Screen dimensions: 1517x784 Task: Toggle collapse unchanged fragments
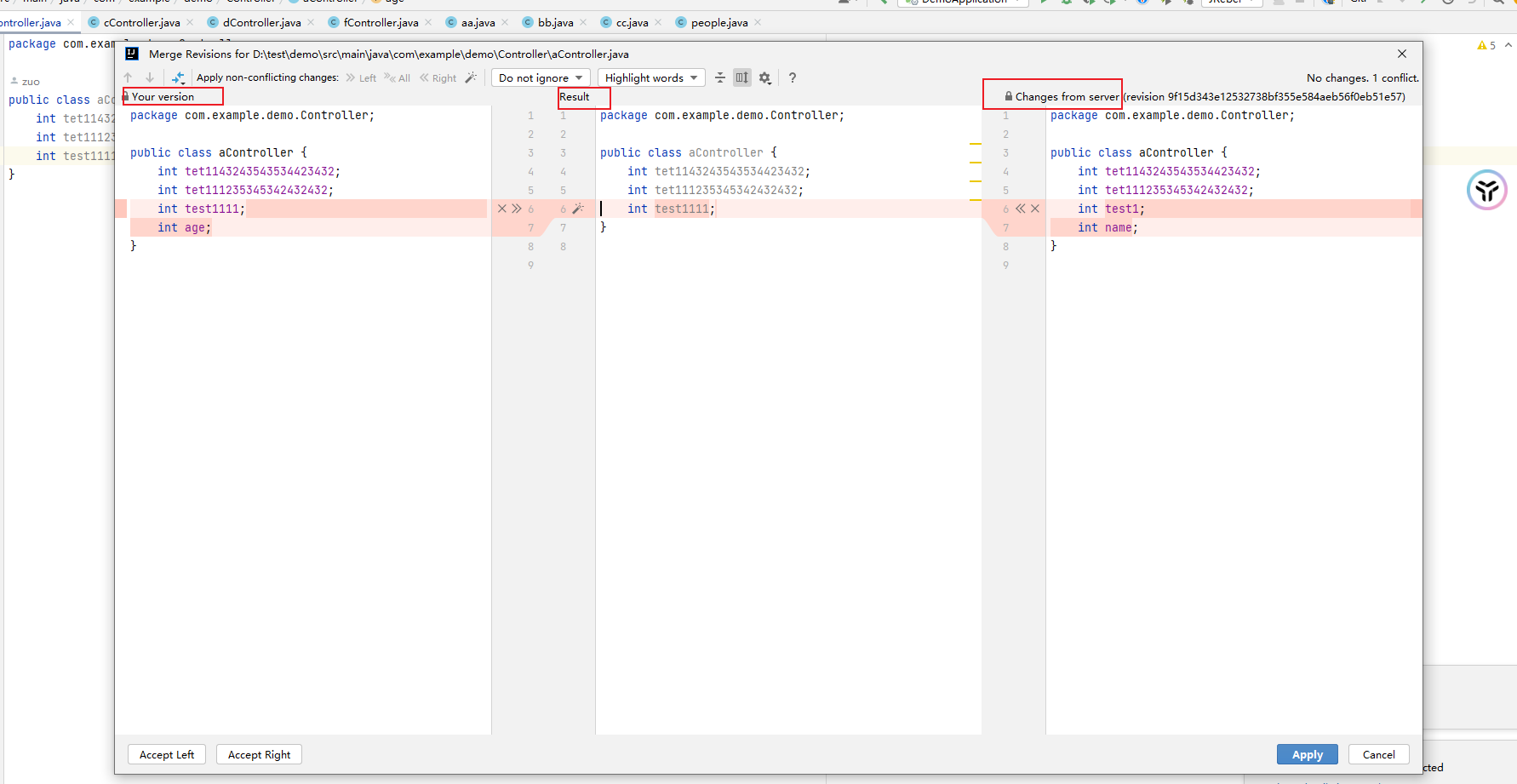720,77
